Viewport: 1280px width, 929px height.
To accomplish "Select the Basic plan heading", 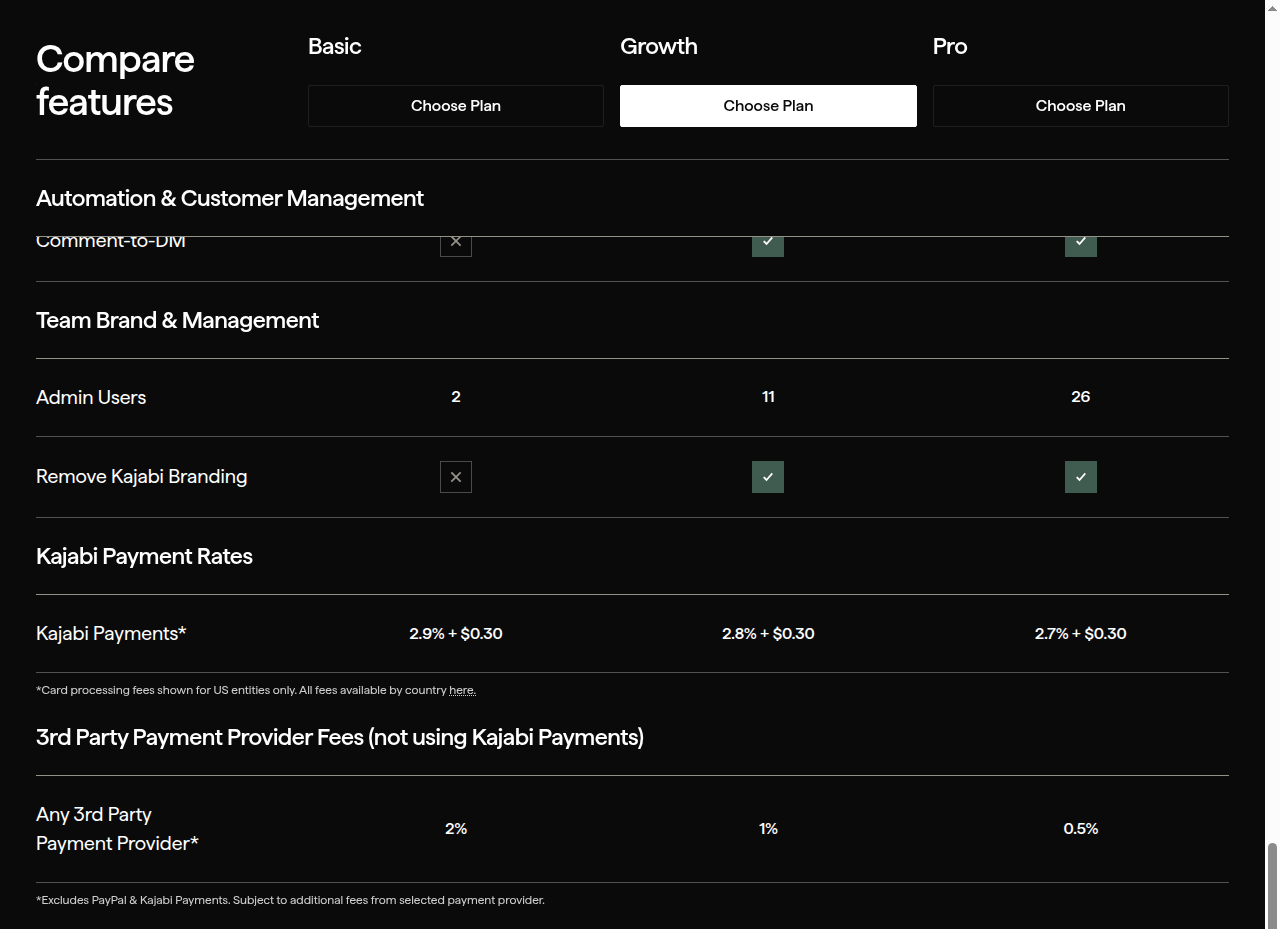I will click(335, 46).
